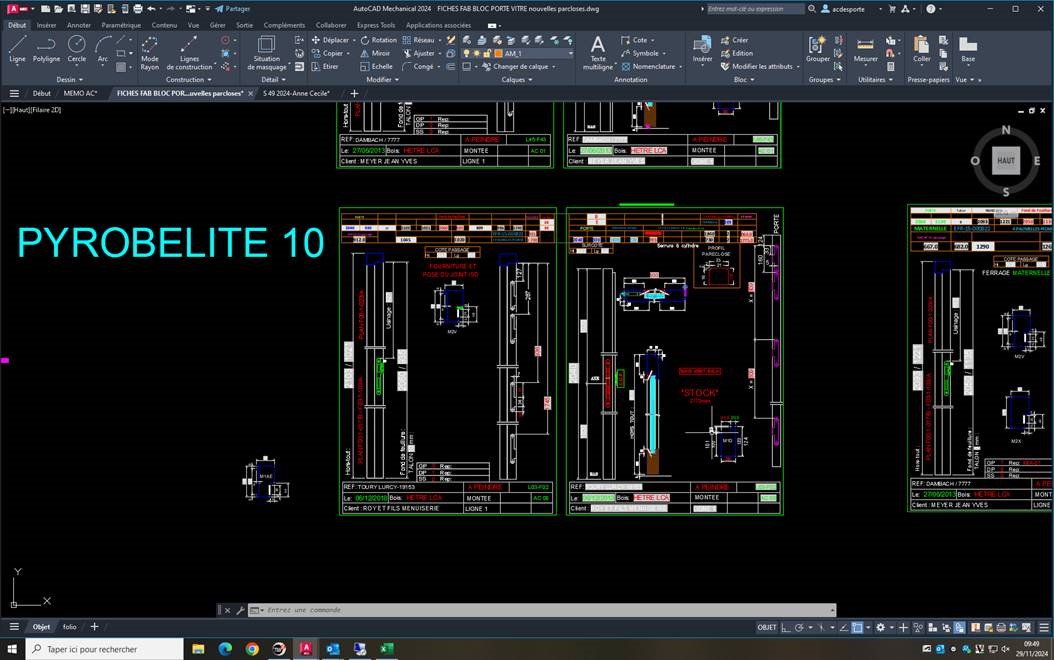Apply the Rotation tool

coord(378,40)
